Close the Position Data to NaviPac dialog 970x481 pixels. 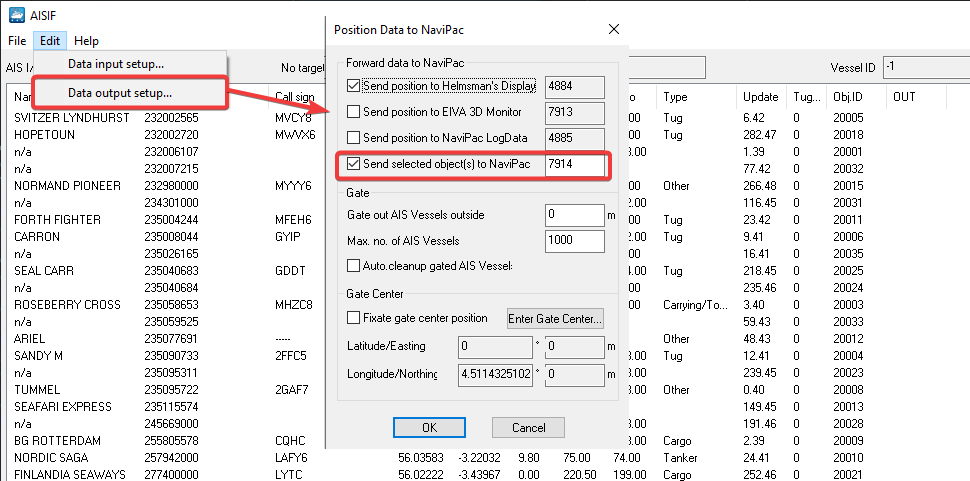(614, 29)
